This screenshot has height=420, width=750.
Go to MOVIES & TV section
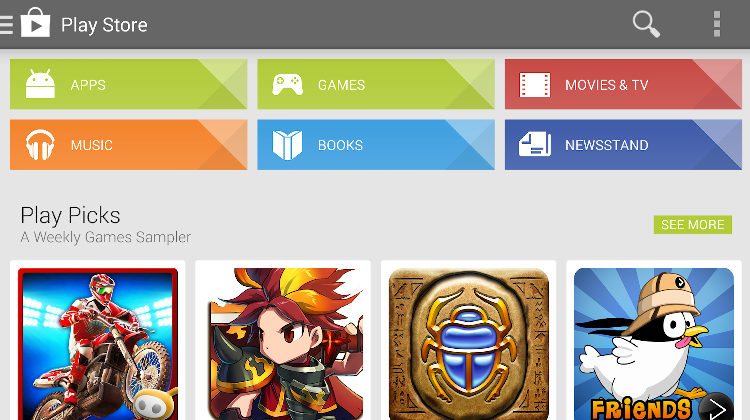pos(623,84)
